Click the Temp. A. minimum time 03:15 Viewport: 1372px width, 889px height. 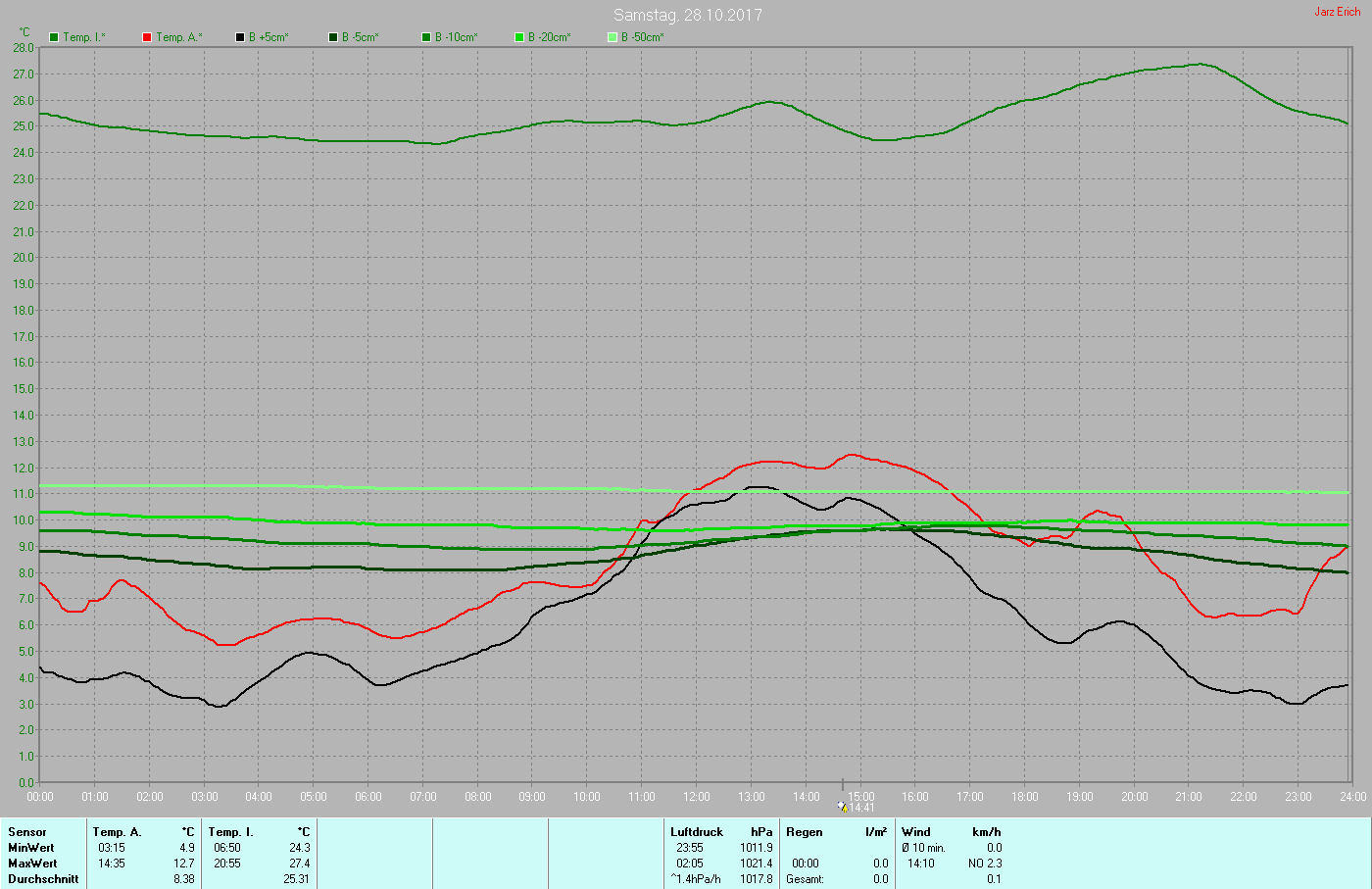[x=112, y=848]
